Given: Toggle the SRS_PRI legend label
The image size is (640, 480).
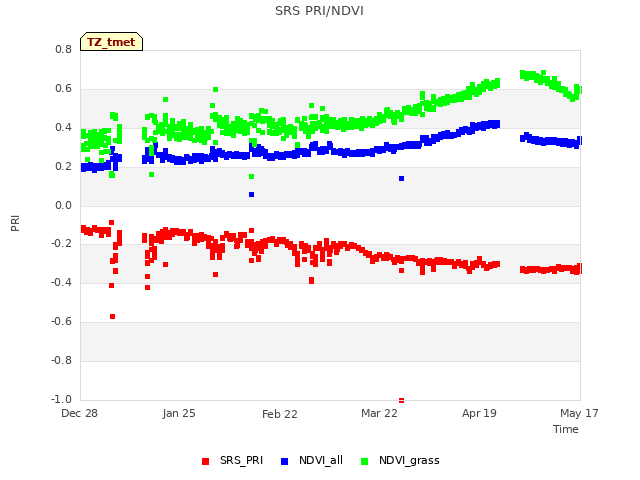Looking at the screenshot, I should pyautogui.click(x=241, y=460).
